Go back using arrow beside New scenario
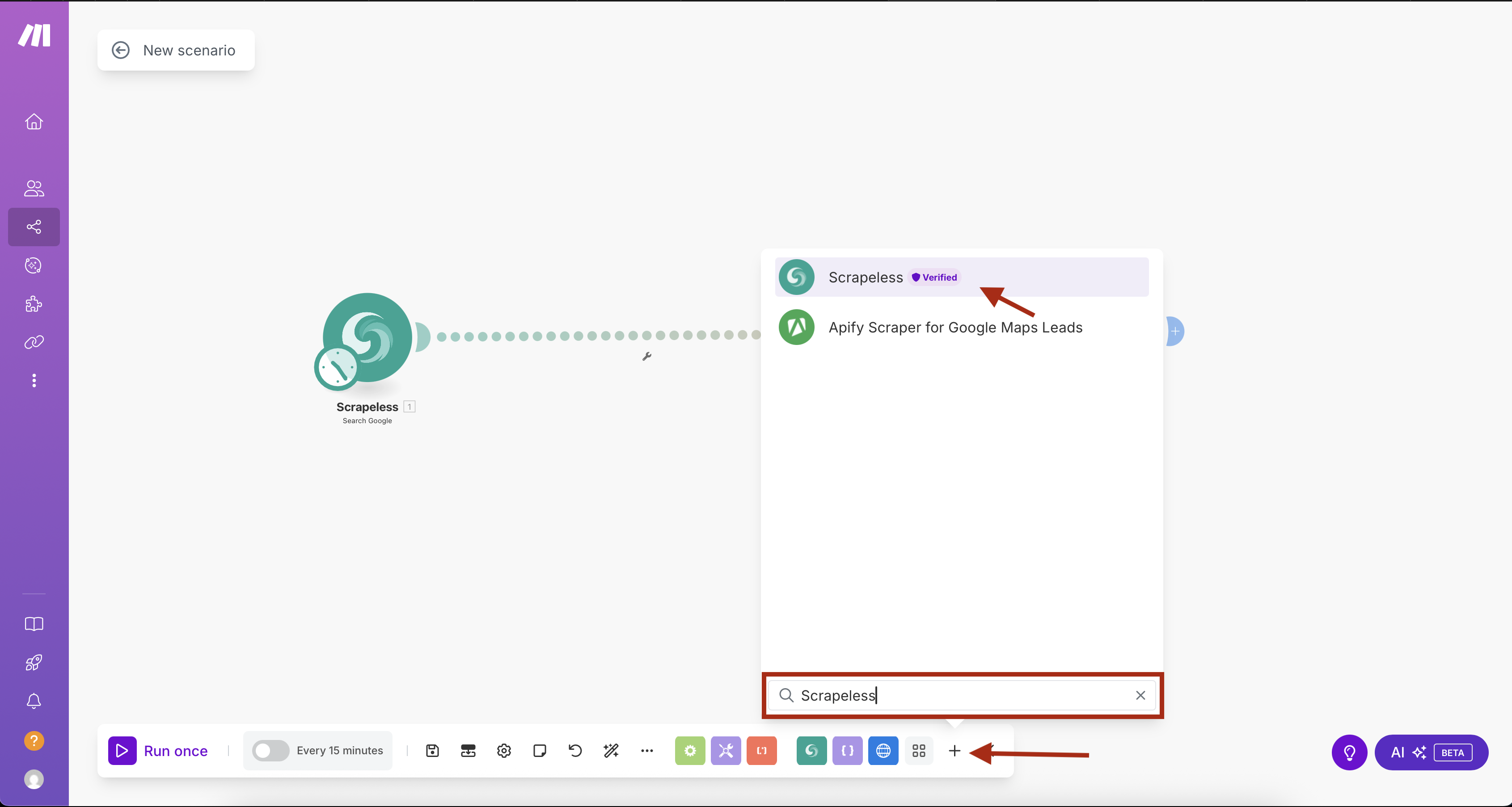The image size is (1512, 807). click(121, 50)
